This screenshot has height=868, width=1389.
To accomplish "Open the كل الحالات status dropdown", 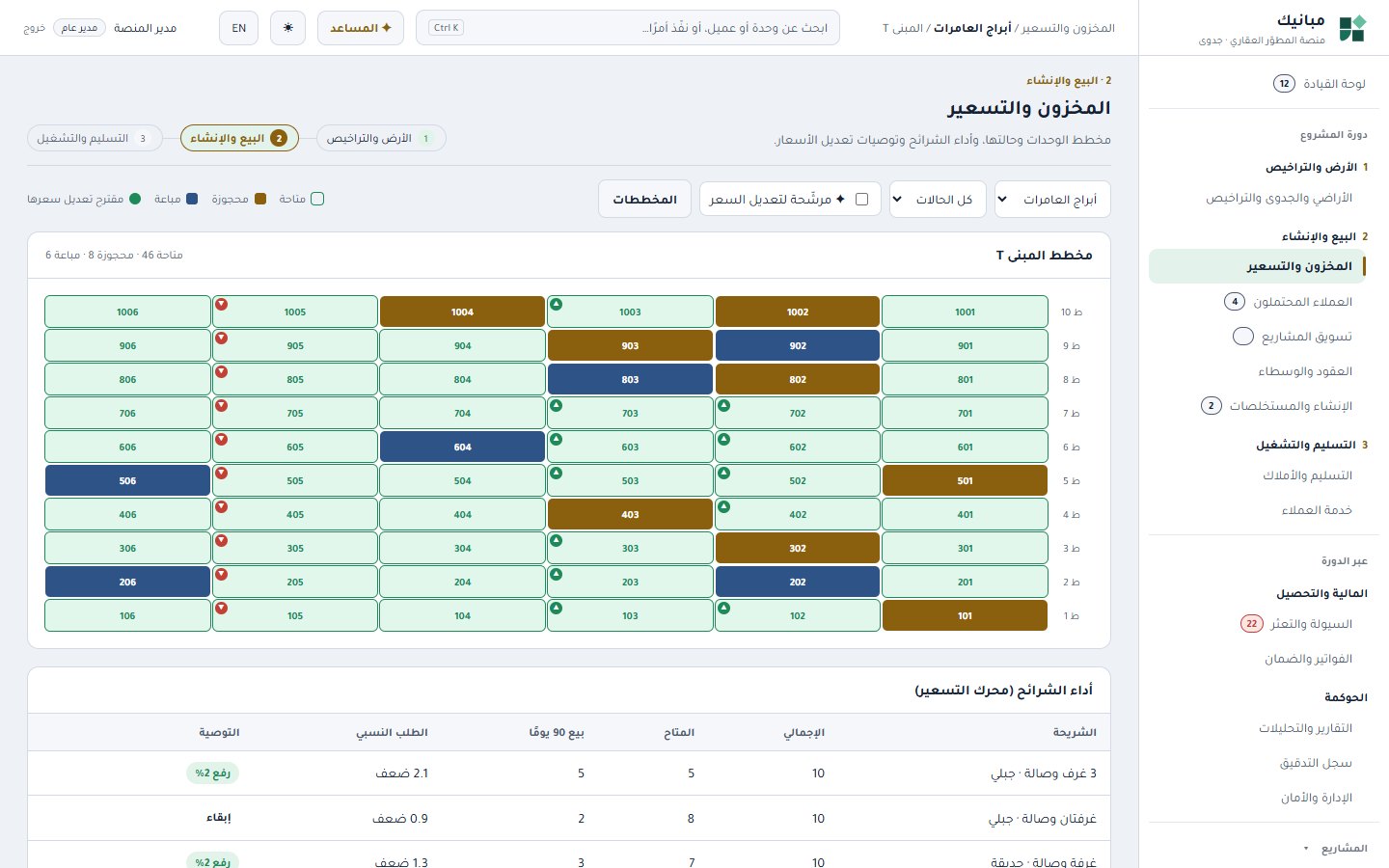I will 938,200.
